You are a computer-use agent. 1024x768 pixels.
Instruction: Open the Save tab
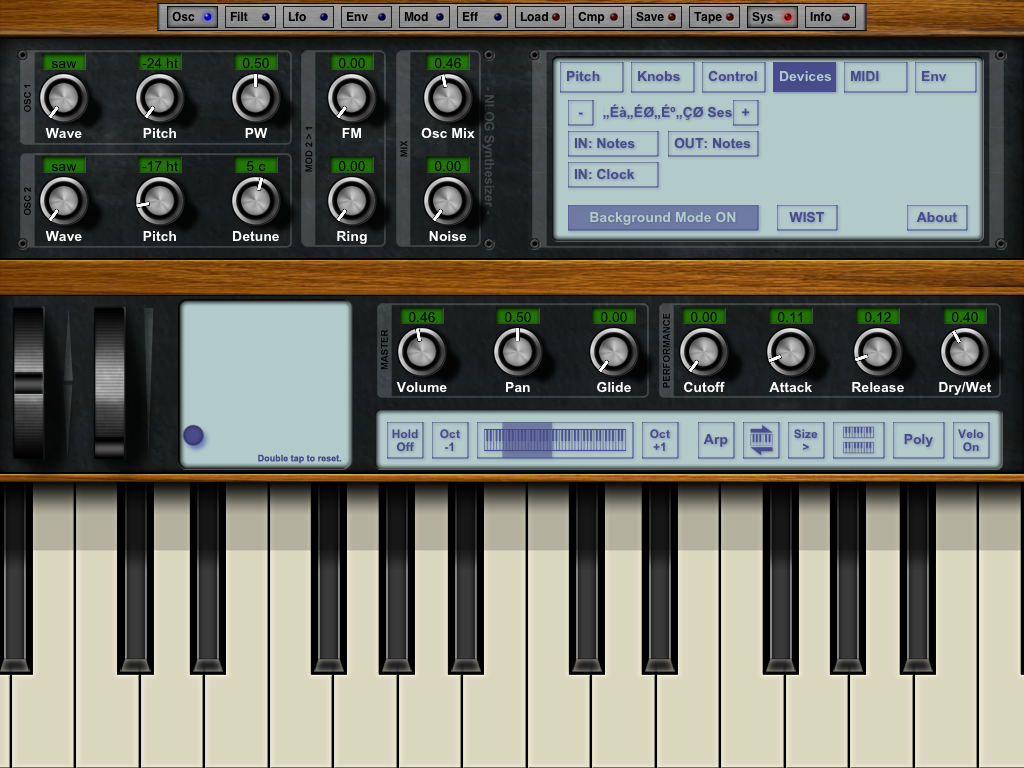656,17
